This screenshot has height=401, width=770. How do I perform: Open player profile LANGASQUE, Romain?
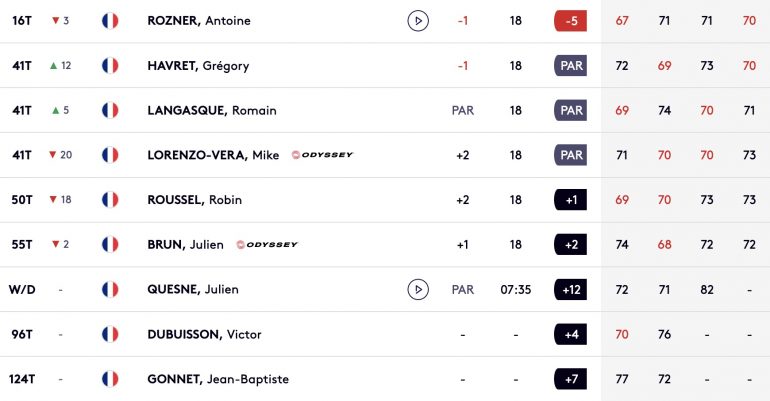212,110
